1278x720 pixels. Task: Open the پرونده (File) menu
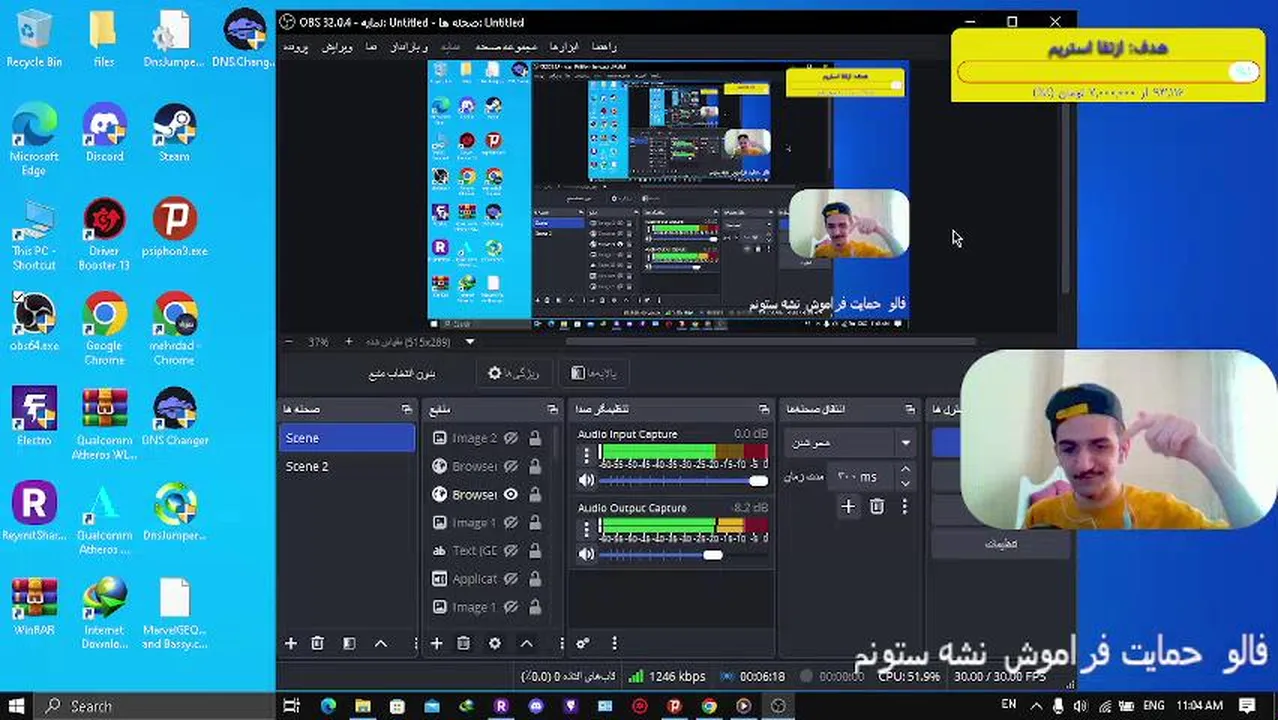pos(295,47)
